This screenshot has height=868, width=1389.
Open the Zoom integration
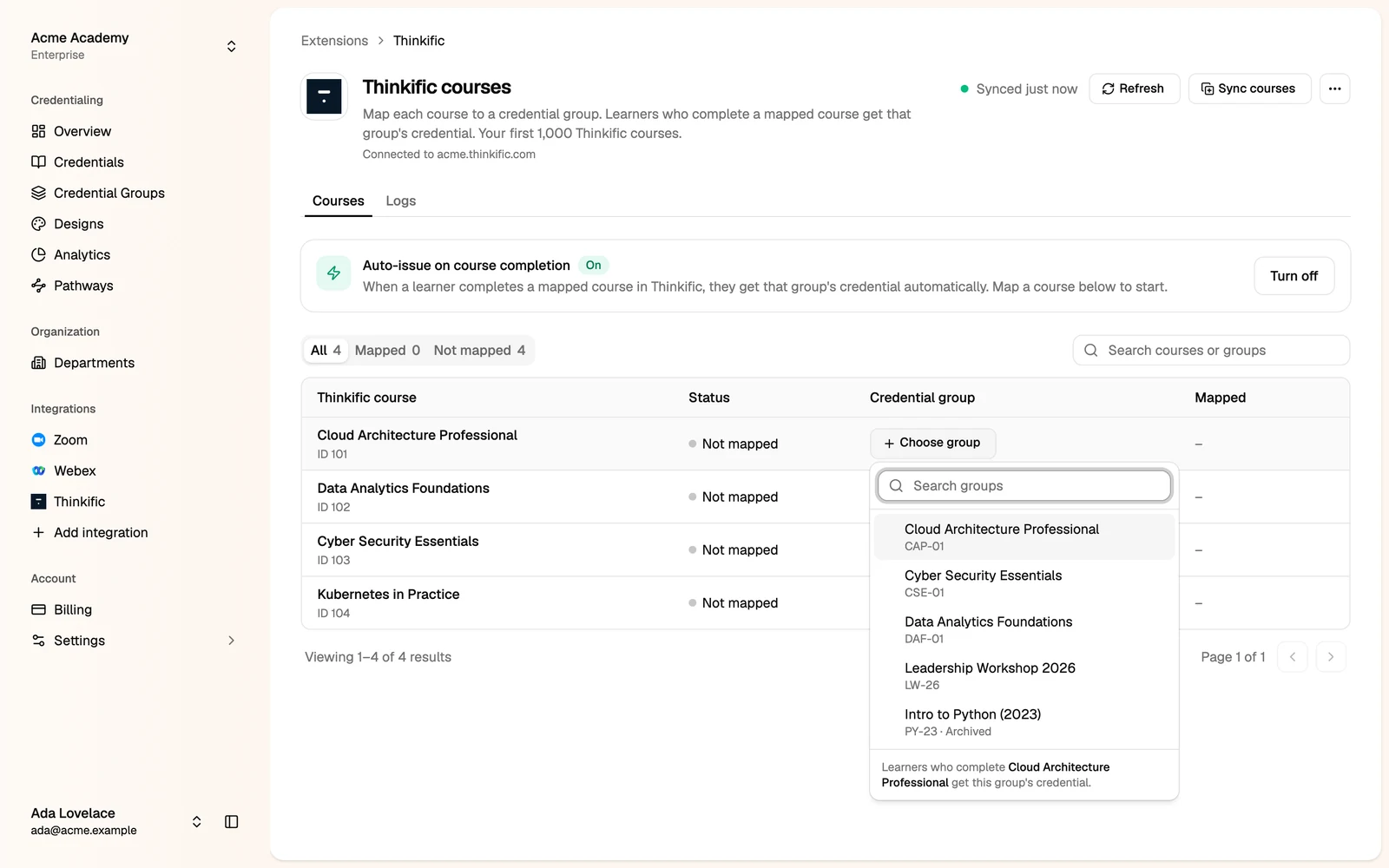click(60, 440)
